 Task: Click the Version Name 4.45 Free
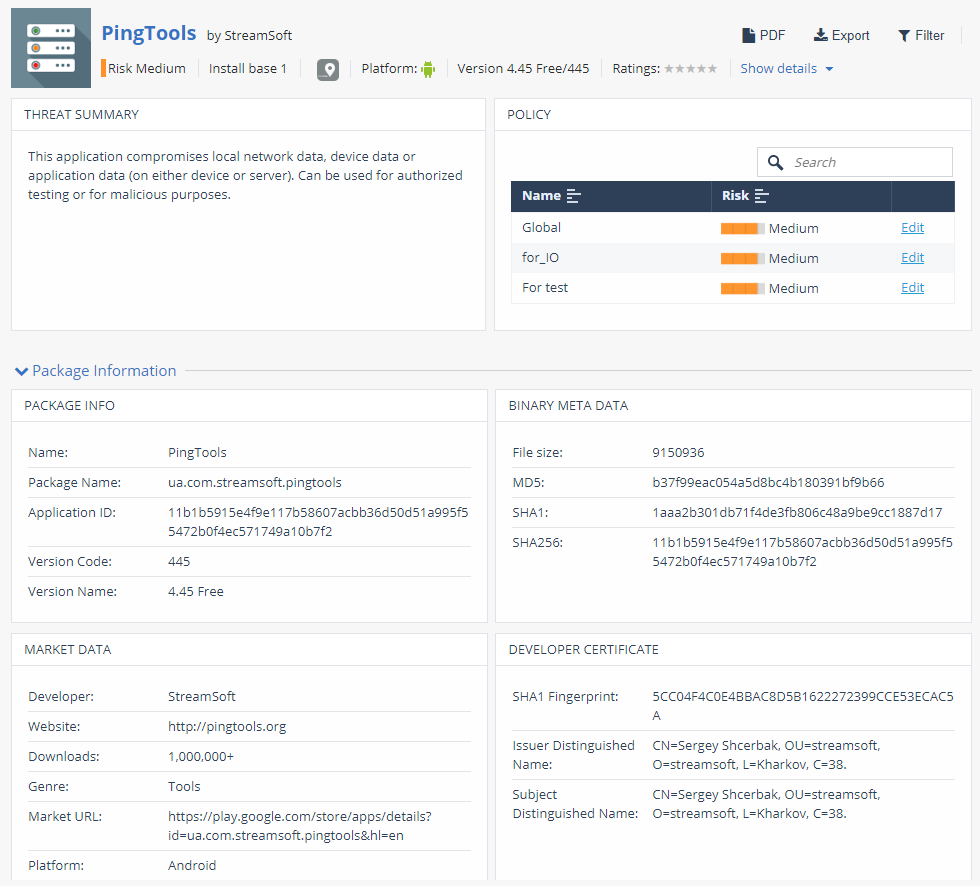(x=196, y=592)
